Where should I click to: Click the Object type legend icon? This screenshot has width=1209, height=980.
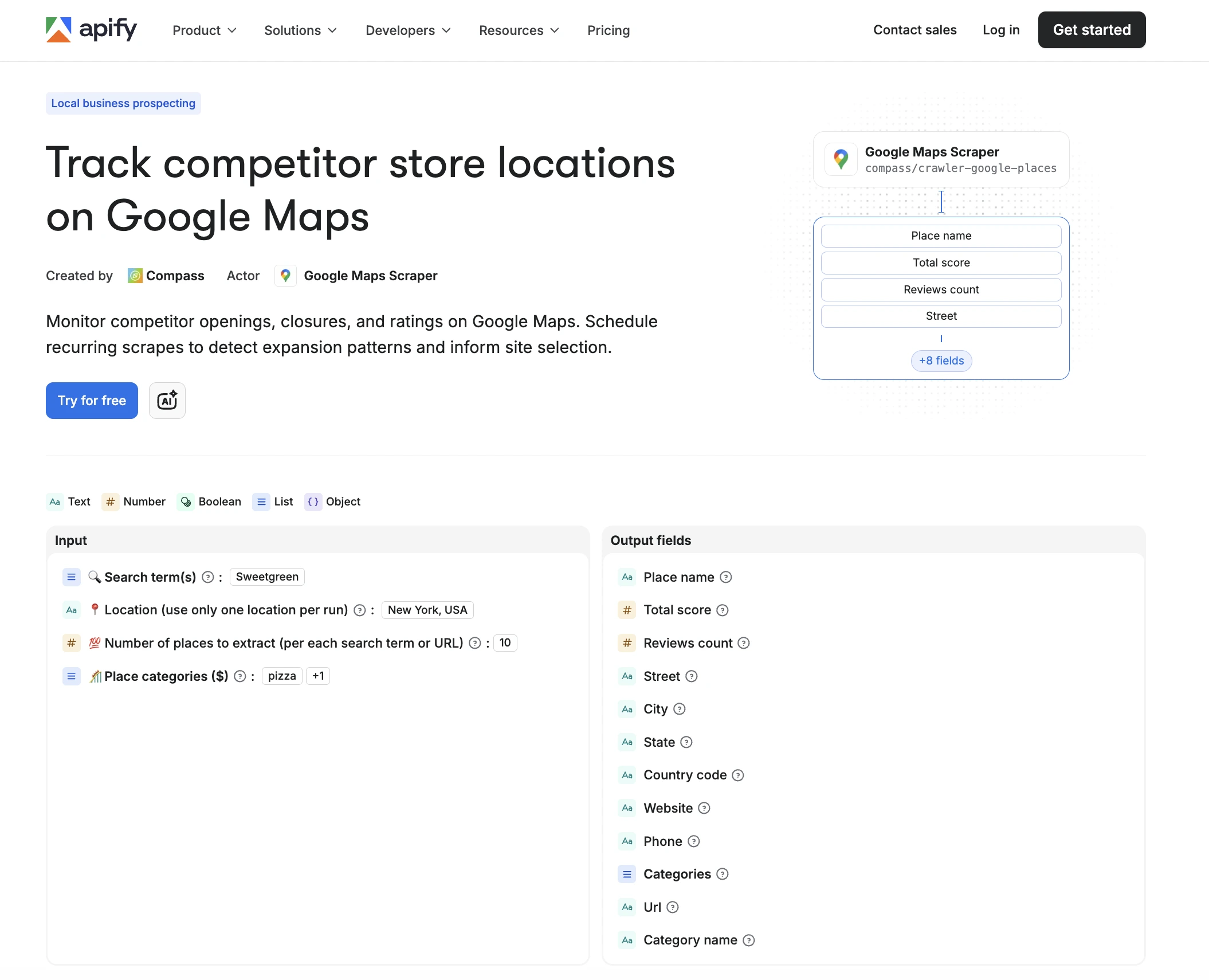pyautogui.click(x=313, y=502)
